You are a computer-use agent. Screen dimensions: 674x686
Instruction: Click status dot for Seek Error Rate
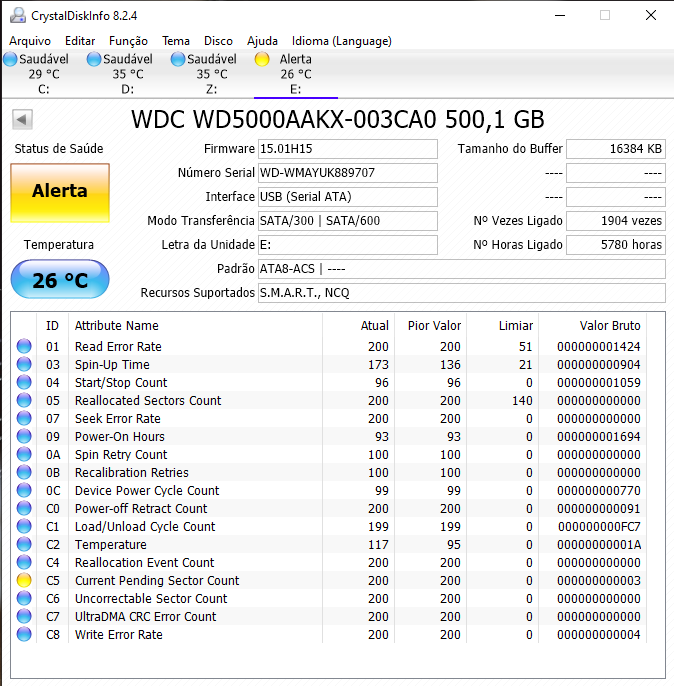click(24, 418)
